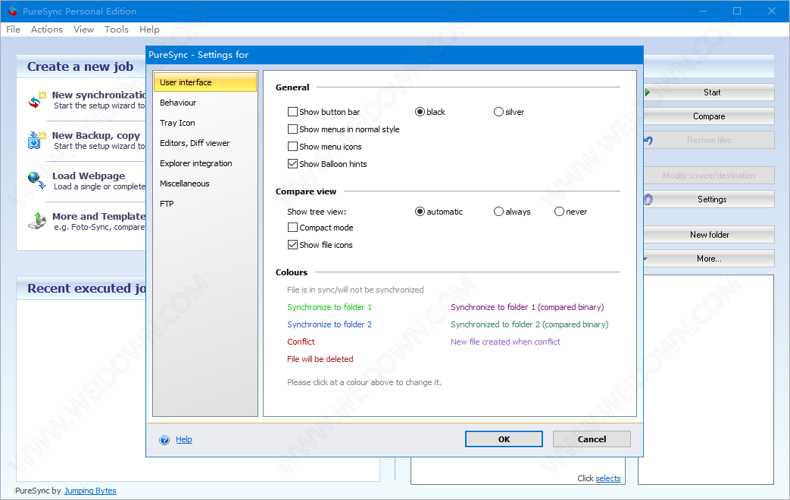This screenshot has height=500, width=790.
Task: Change New file created when conflict colour
Action: (x=505, y=341)
